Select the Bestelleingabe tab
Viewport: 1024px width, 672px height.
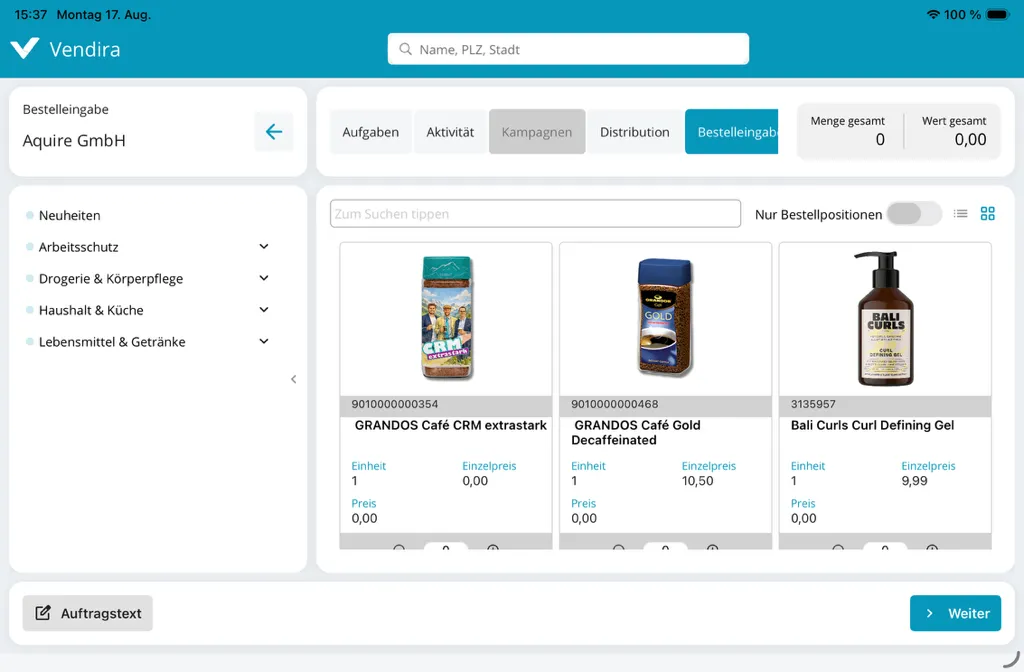[x=731, y=132]
